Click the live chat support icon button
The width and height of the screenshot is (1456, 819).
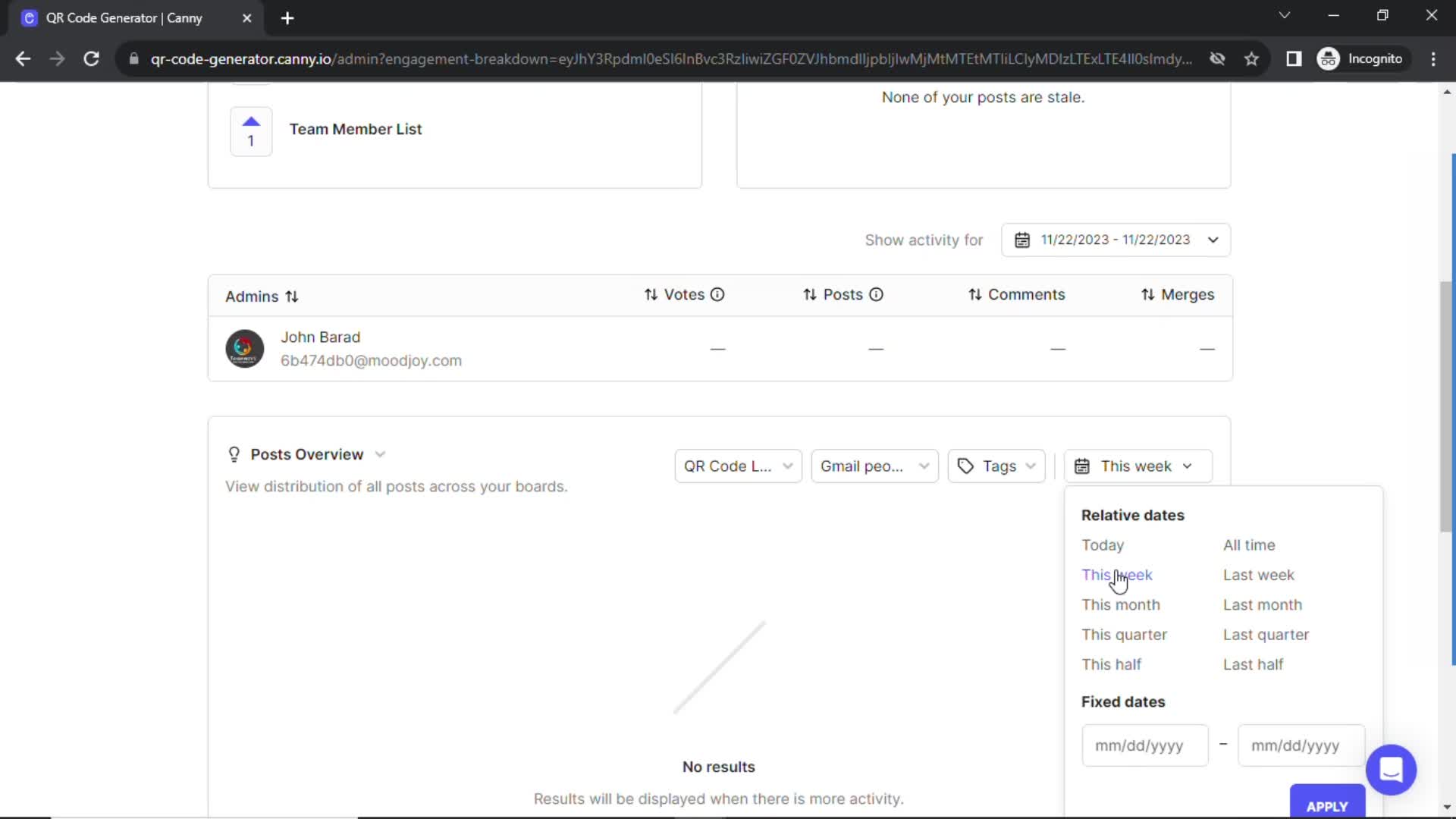pos(1393,769)
